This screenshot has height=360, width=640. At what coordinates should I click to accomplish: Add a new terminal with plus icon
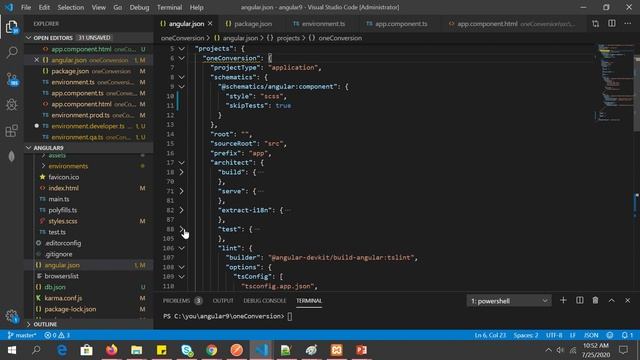coord(563,300)
